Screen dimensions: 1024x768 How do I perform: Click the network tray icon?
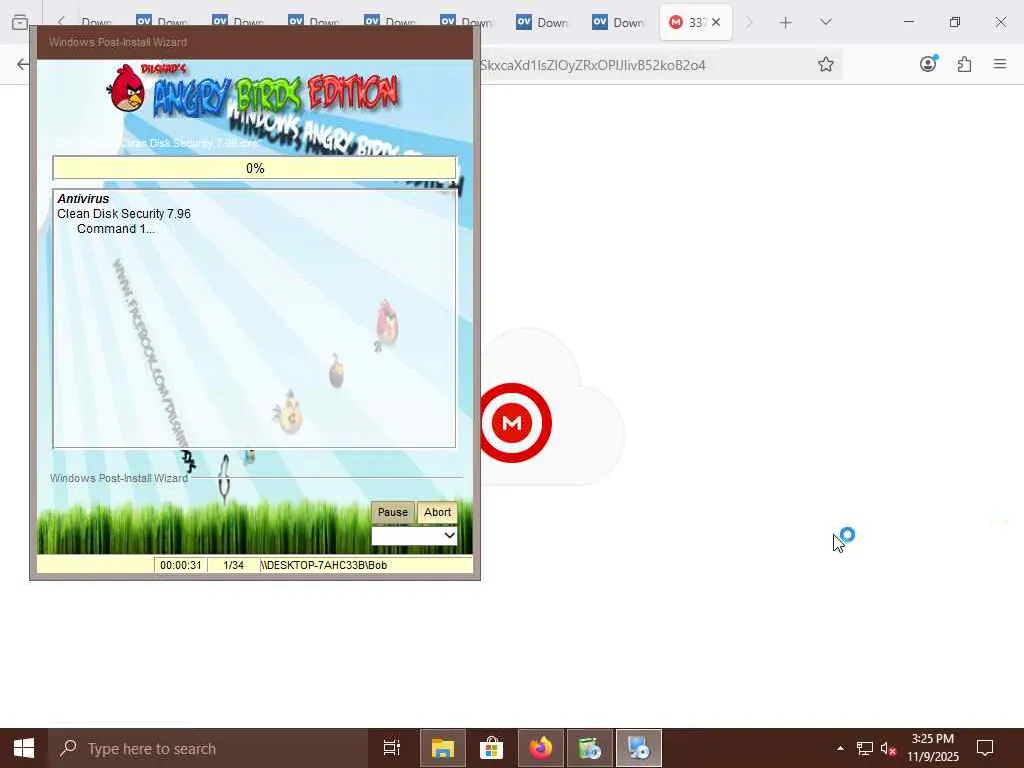coord(865,748)
